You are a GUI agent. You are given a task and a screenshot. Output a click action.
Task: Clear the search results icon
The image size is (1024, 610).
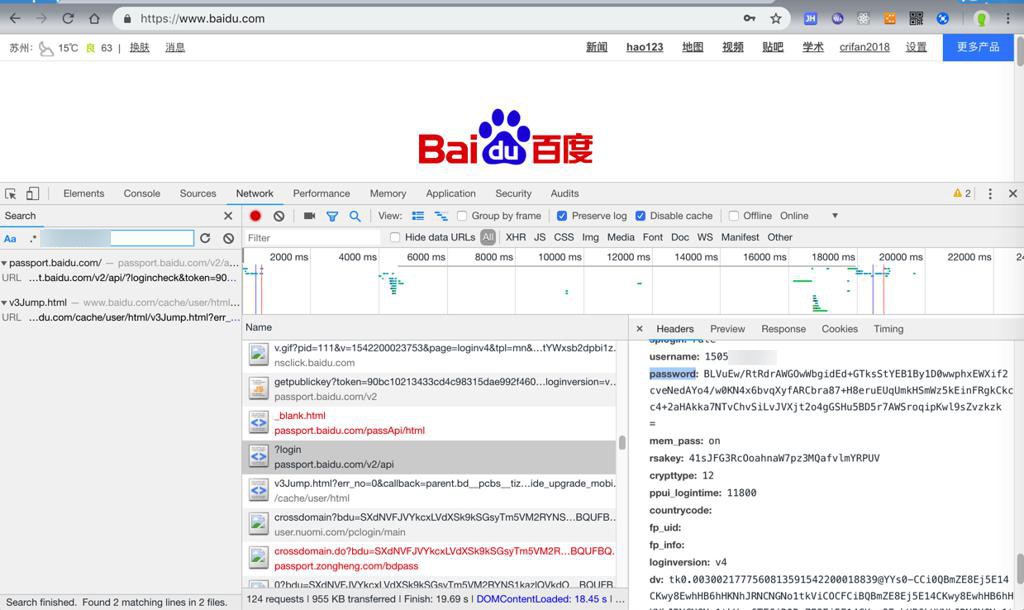pos(228,238)
